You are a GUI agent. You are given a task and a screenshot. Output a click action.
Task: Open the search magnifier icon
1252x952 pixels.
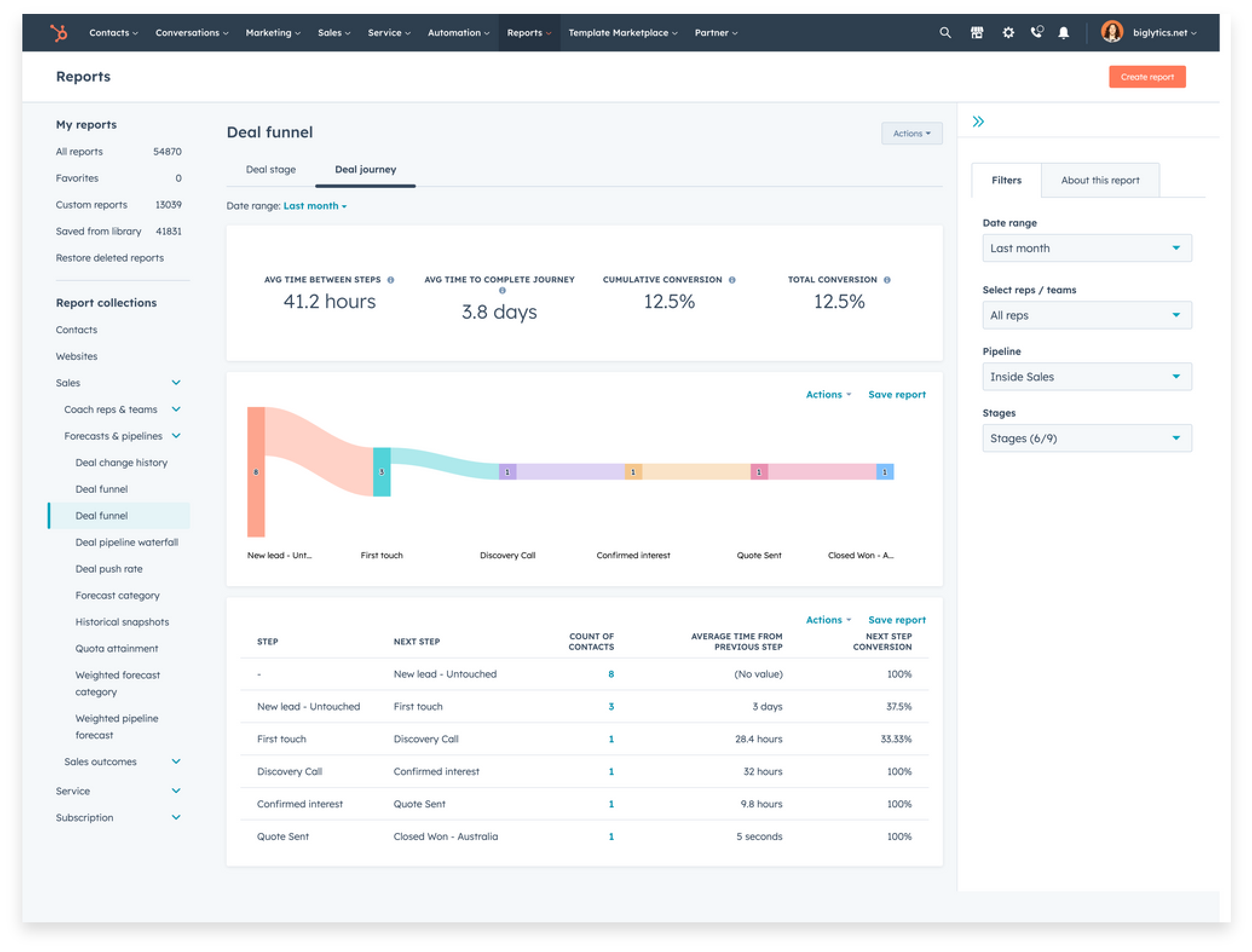[945, 33]
